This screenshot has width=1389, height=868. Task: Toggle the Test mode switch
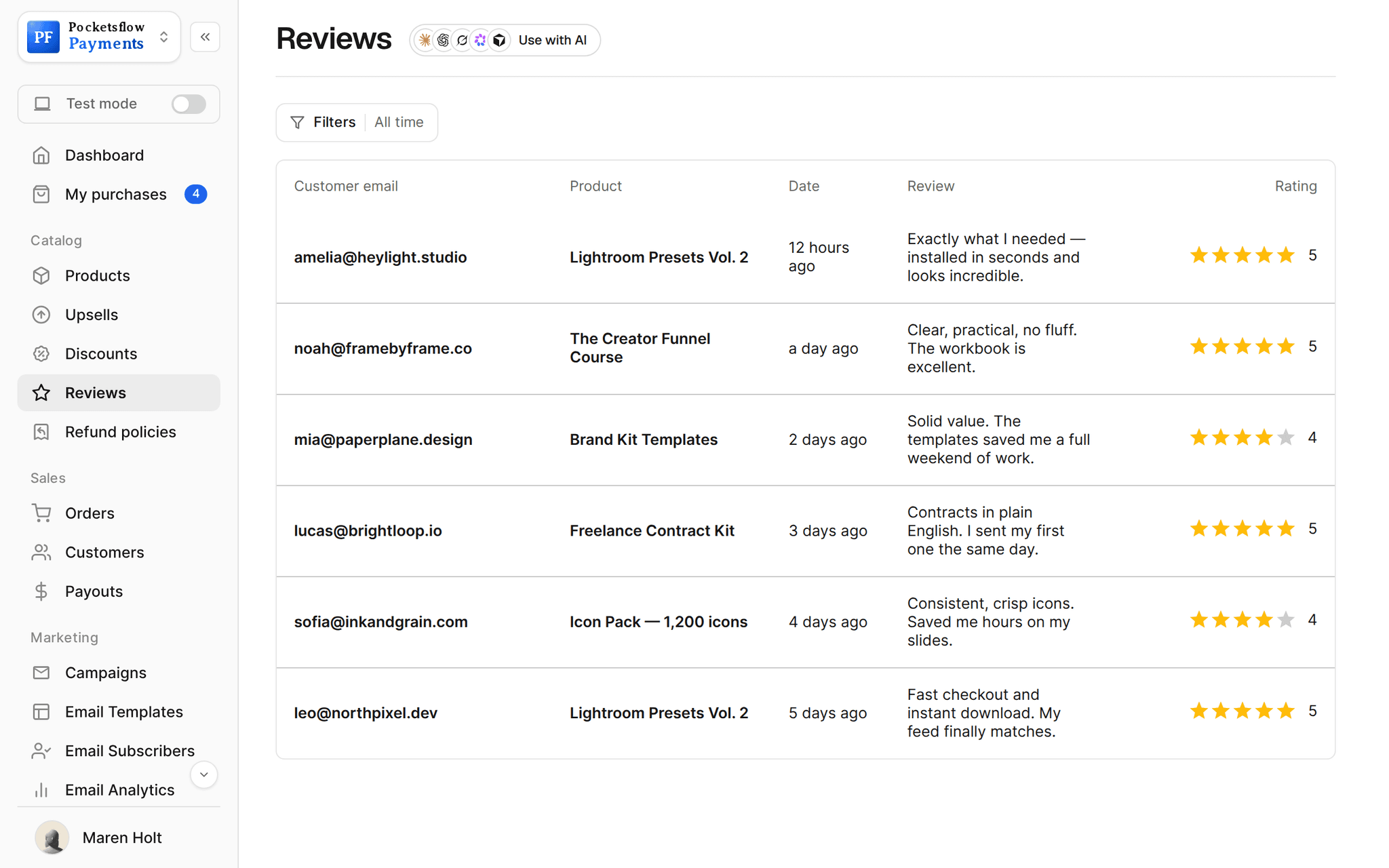pyautogui.click(x=189, y=104)
